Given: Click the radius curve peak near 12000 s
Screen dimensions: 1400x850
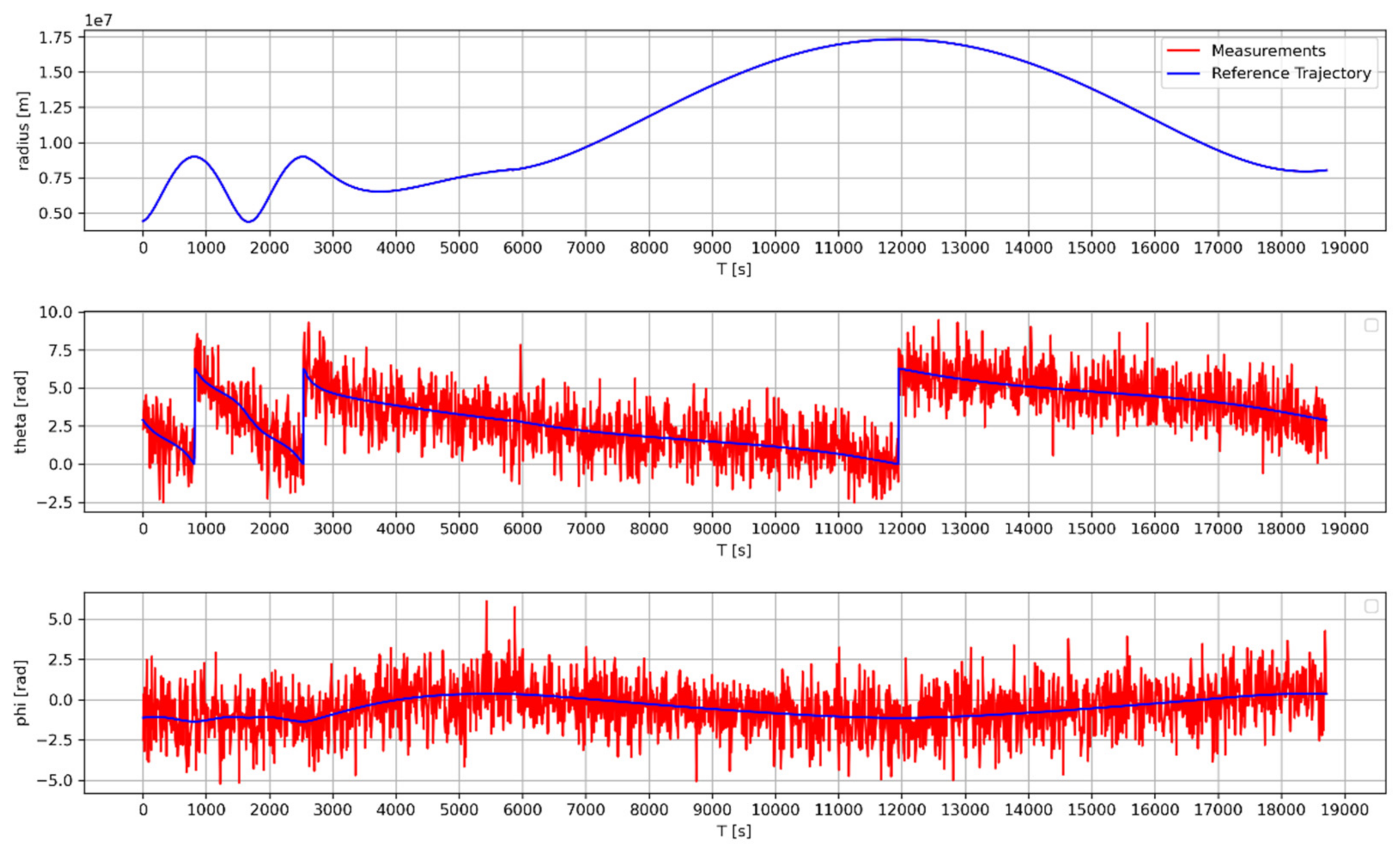Looking at the screenshot, I should [900, 39].
